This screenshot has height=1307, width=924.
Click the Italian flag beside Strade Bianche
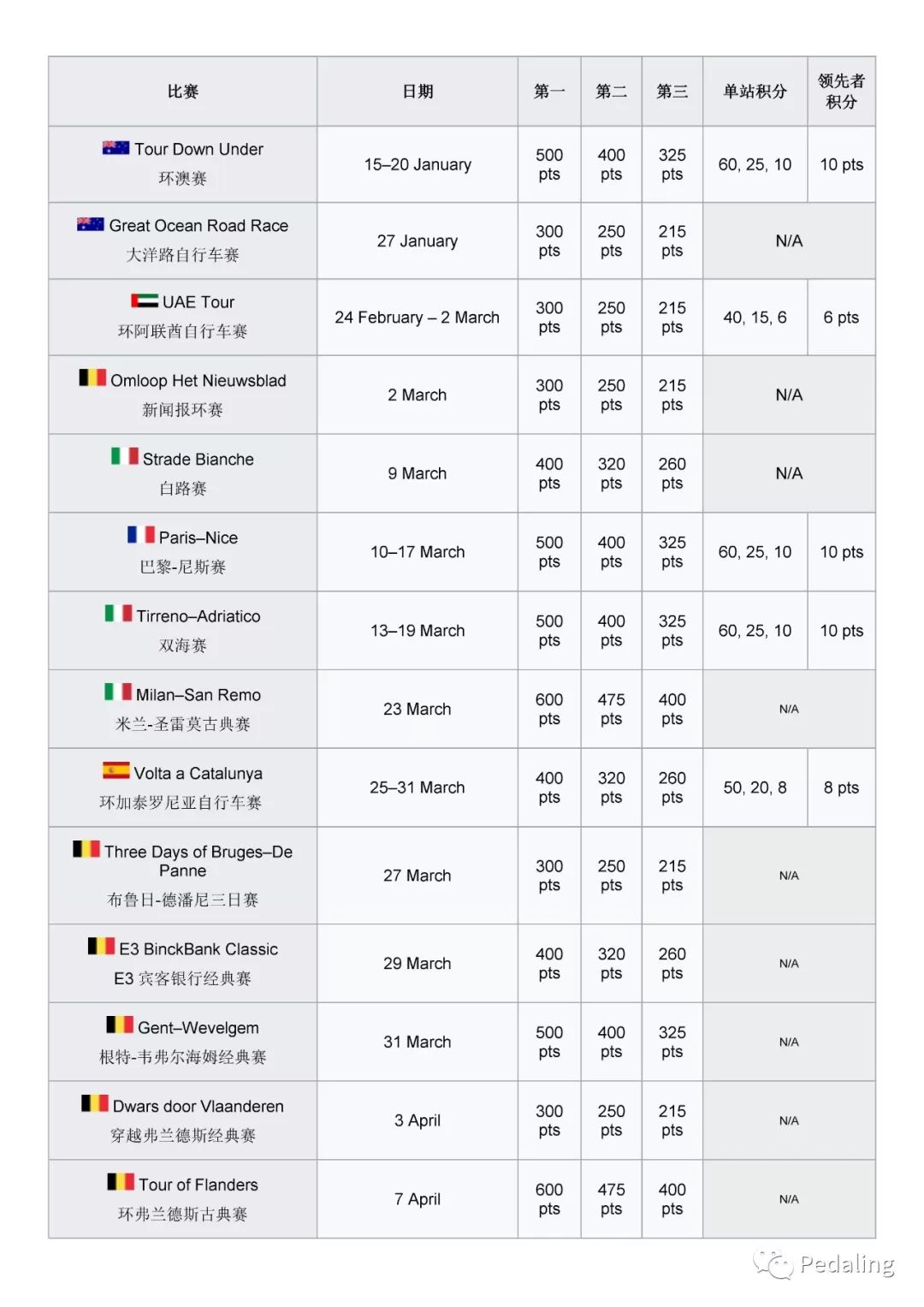124,457
